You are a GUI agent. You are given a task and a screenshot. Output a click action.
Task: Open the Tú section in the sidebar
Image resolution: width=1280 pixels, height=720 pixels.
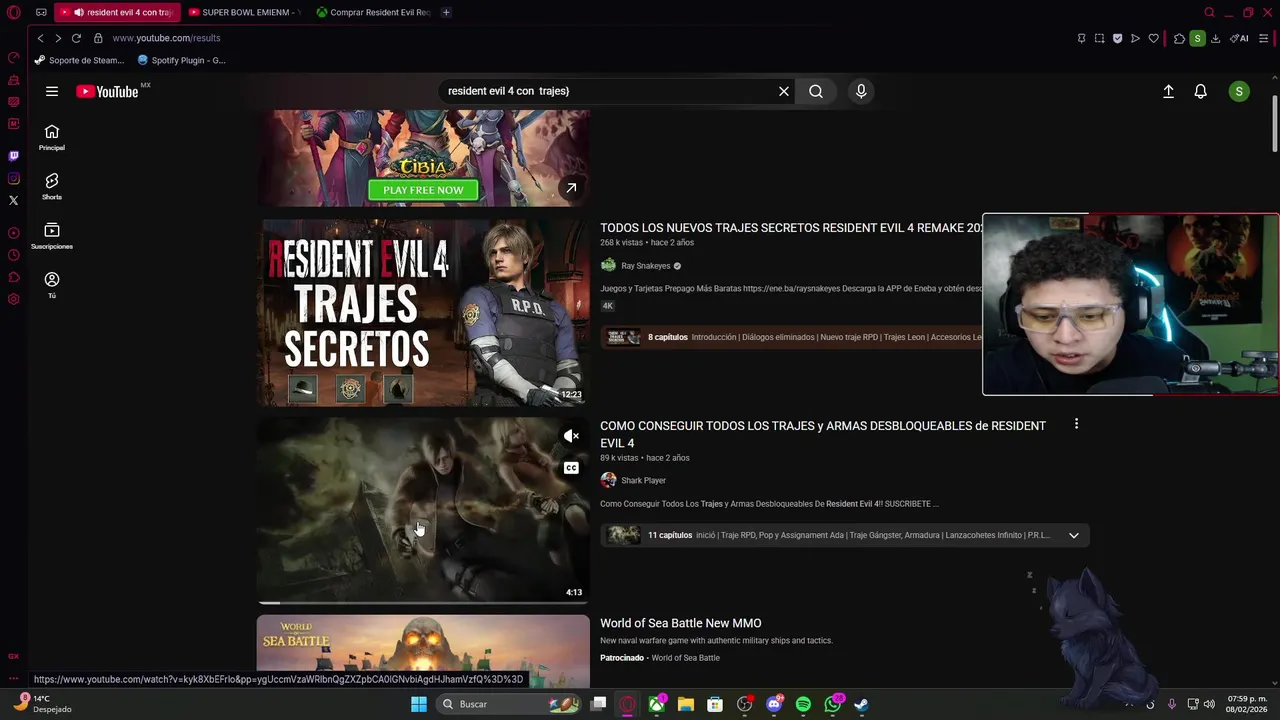coord(52,285)
